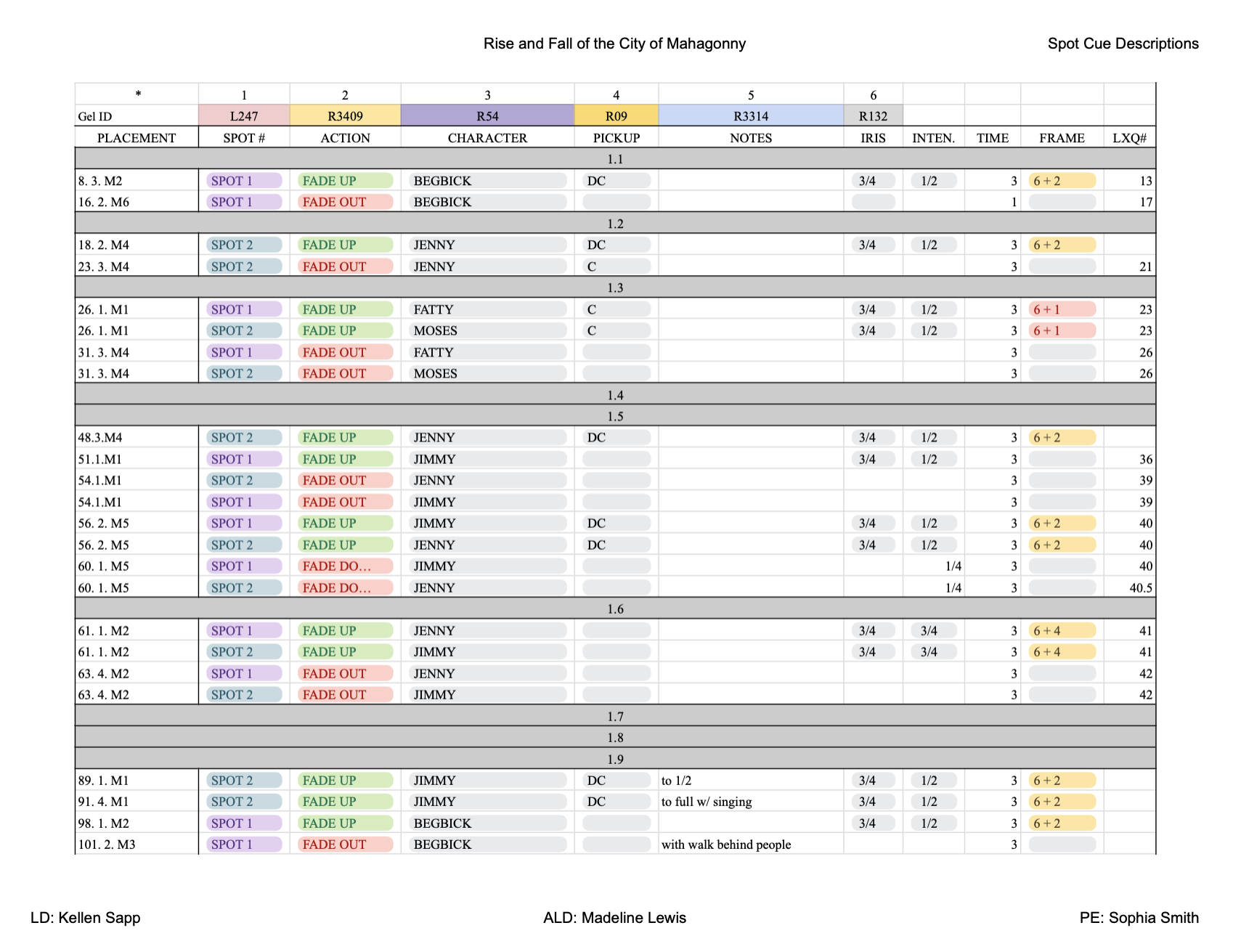Select the 1.4 section divider row
The width and height of the screenshot is (1233, 952).
pyautogui.click(x=615, y=395)
